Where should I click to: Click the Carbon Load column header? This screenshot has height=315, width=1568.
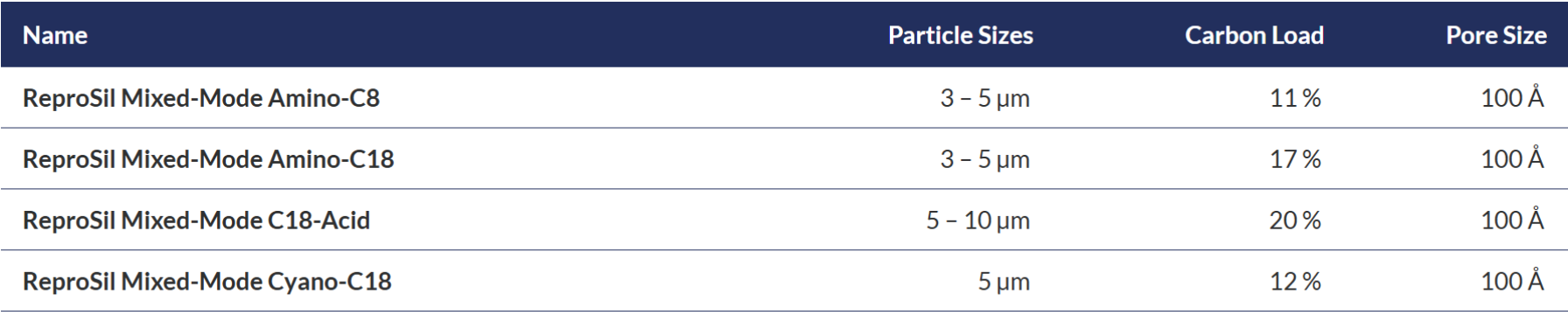coord(1254,35)
